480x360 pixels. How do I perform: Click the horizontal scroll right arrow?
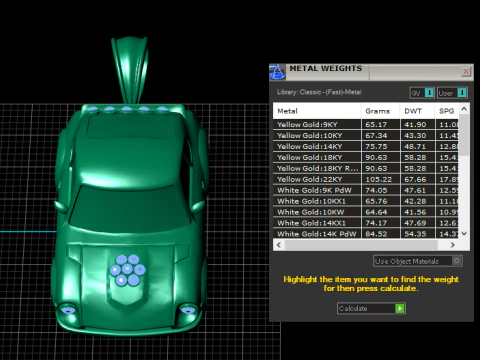point(452,245)
